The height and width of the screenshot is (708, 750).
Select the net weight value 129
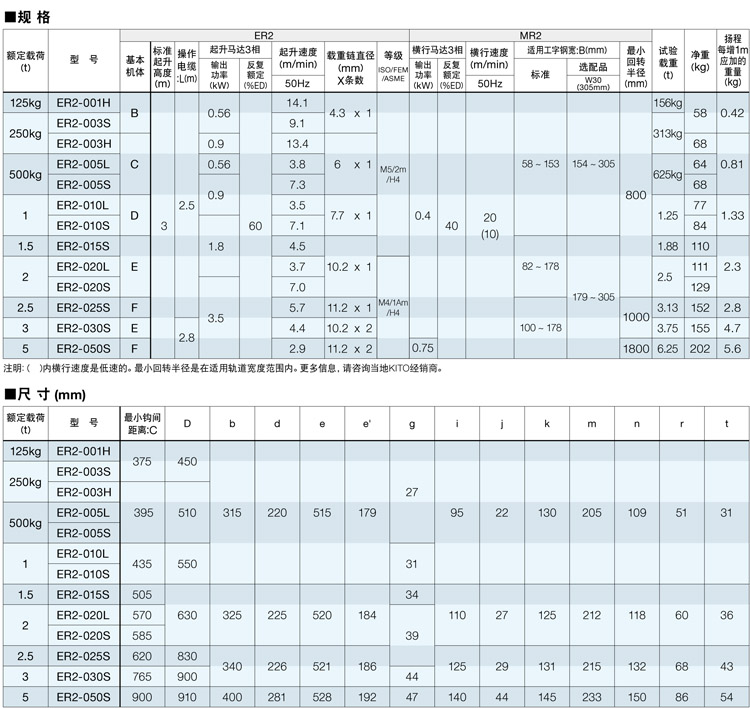pos(700,288)
